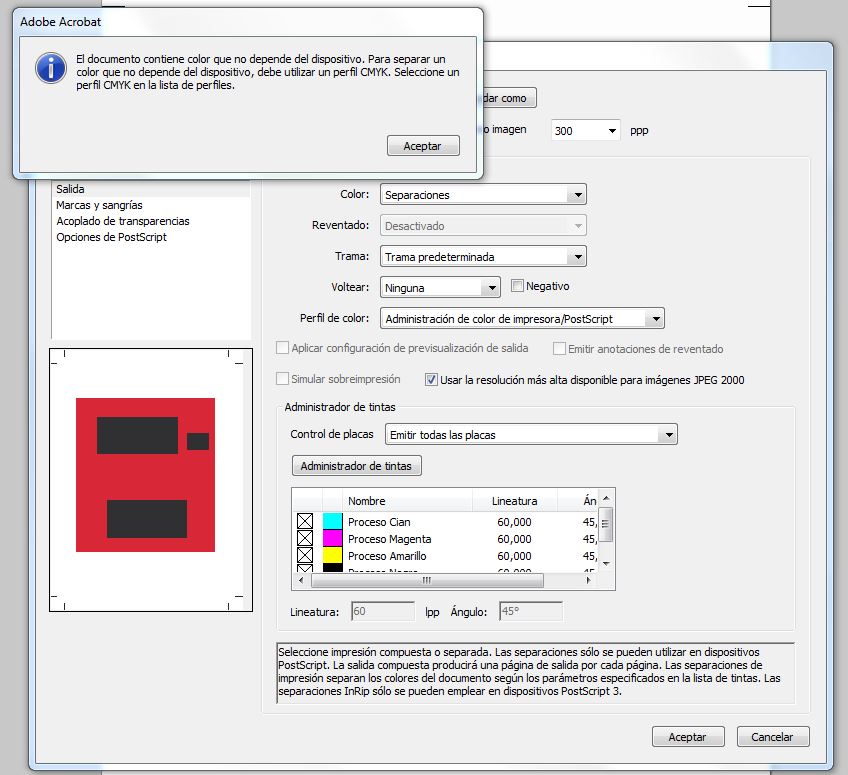Click the page preview thumbnail
This screenshot has height=775, width=848.
pos(146,477)
